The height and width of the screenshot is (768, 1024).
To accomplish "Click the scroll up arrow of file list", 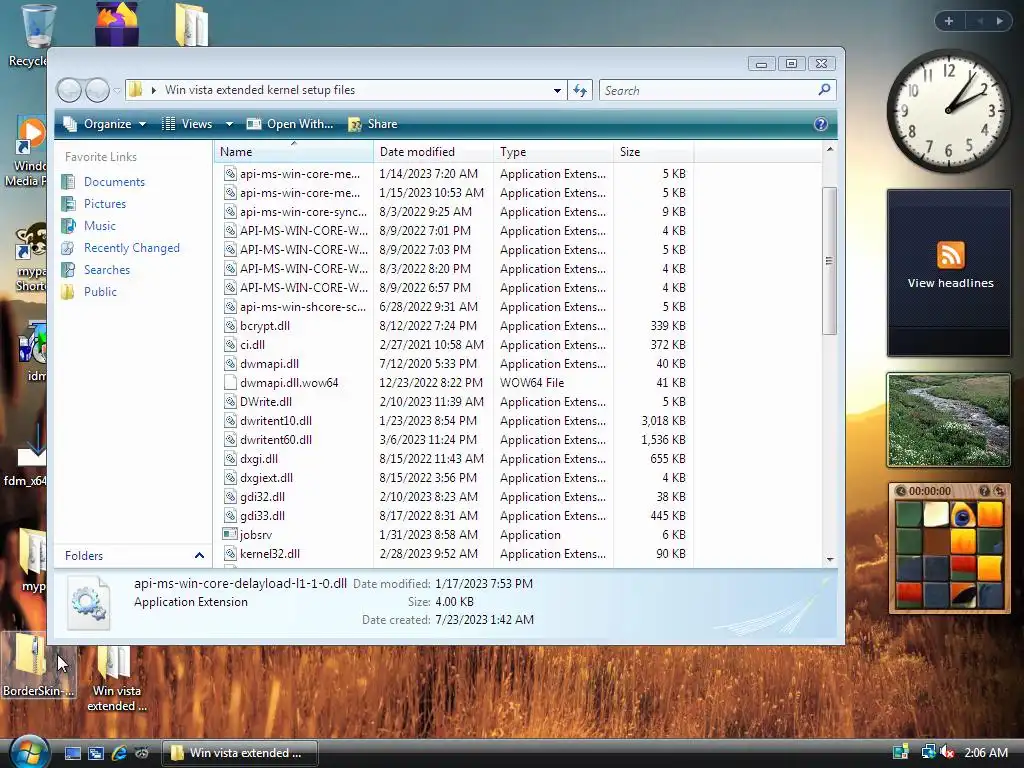I will pyautogui.click(x=829, y=150).
